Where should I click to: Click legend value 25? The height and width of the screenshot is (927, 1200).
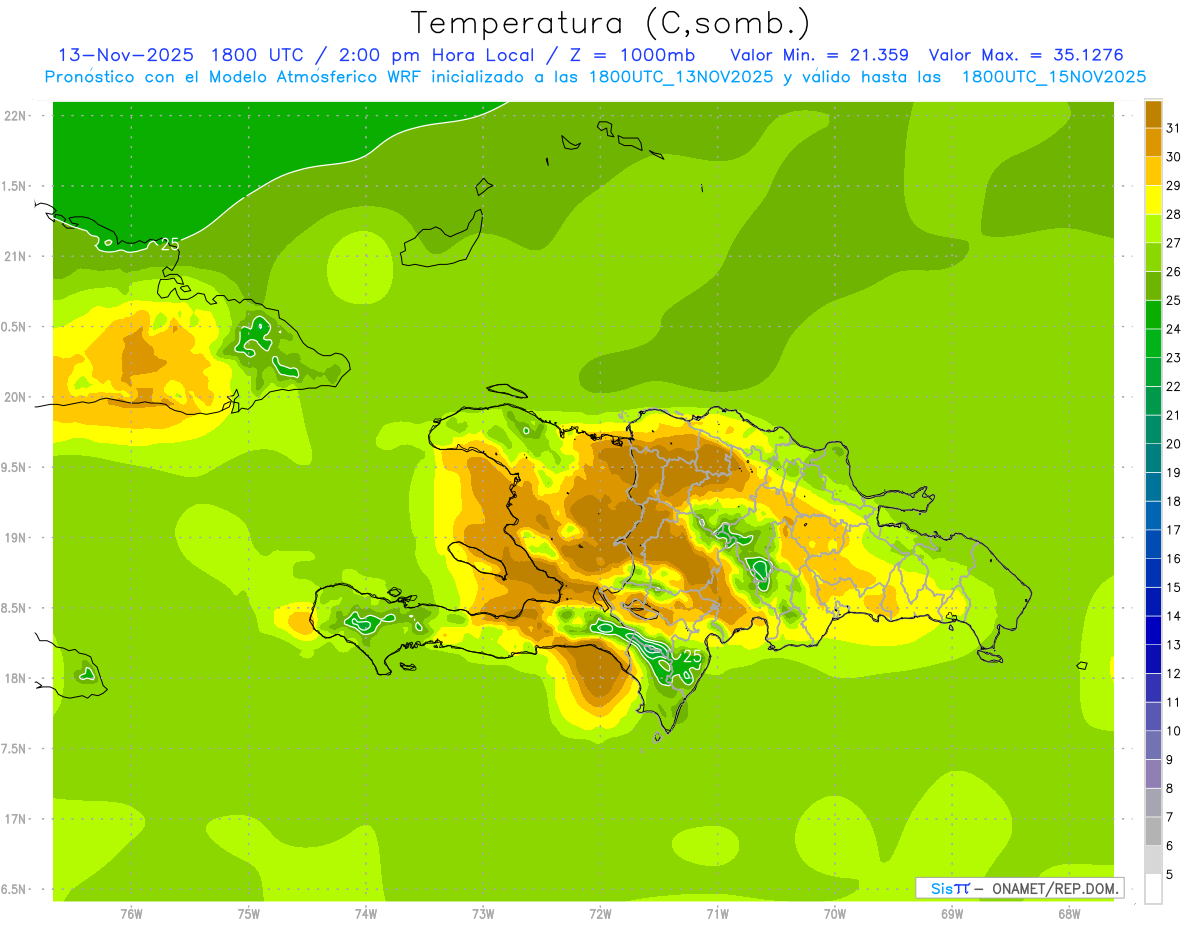click(x=1174, y=300)
